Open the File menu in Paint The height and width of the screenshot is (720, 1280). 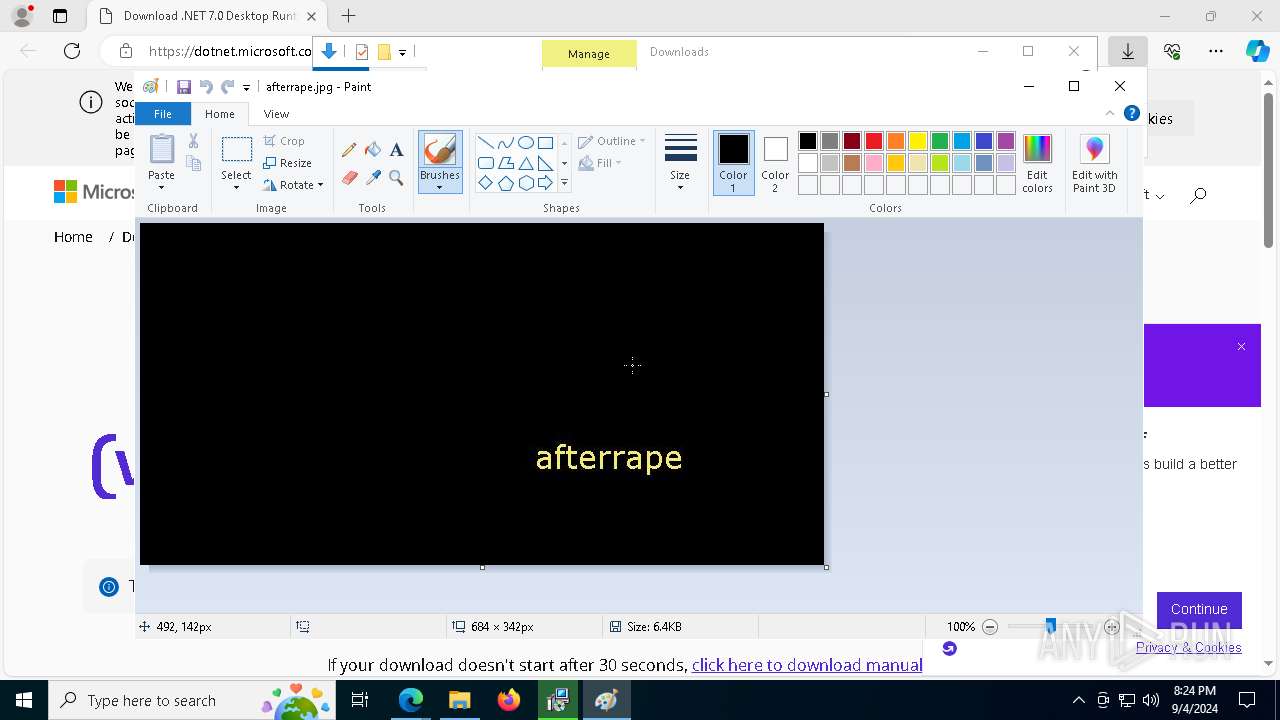162,114
